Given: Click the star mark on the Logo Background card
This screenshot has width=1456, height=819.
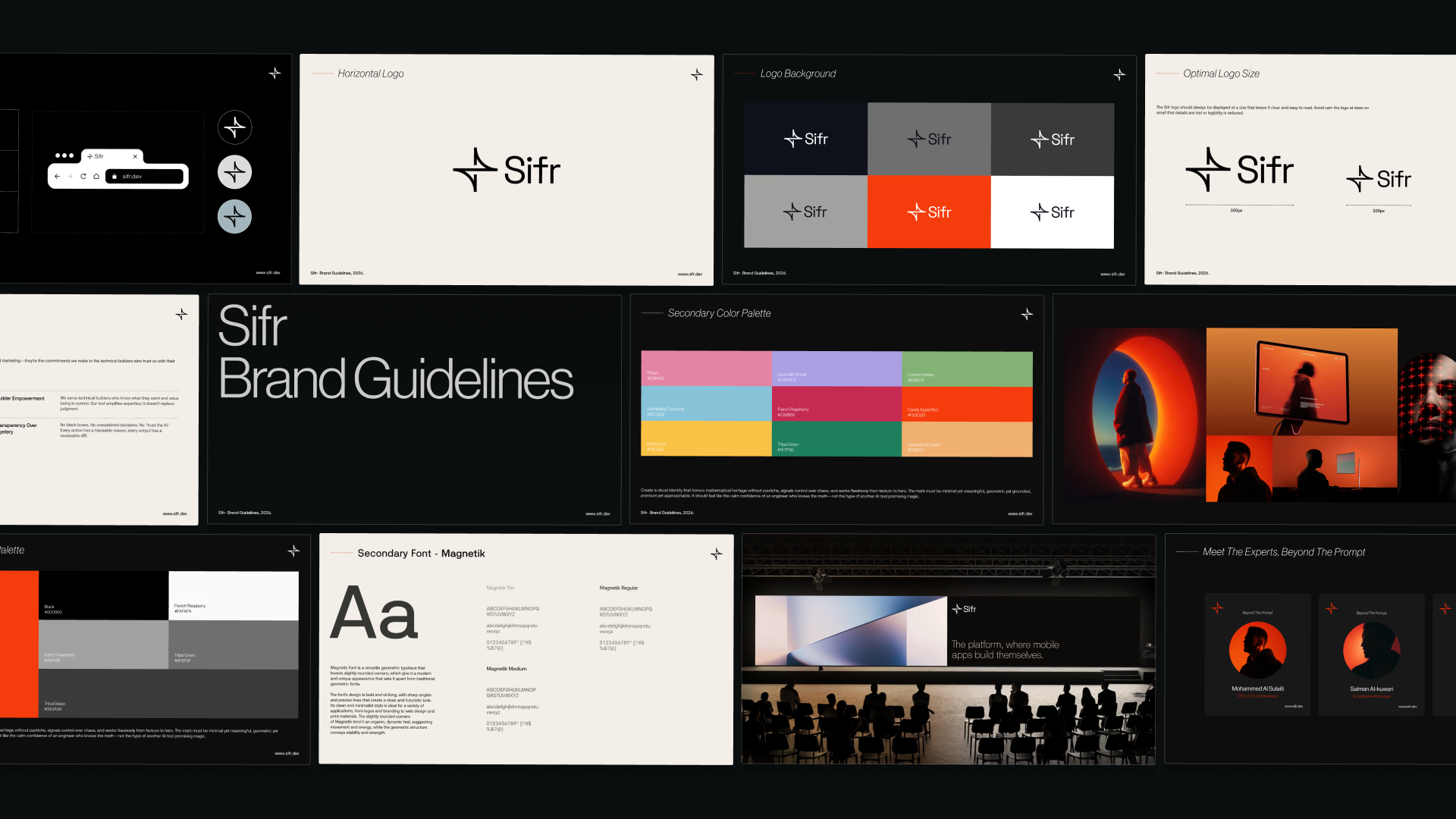Looking at the screenshot, I should [x=1119, y=74].
